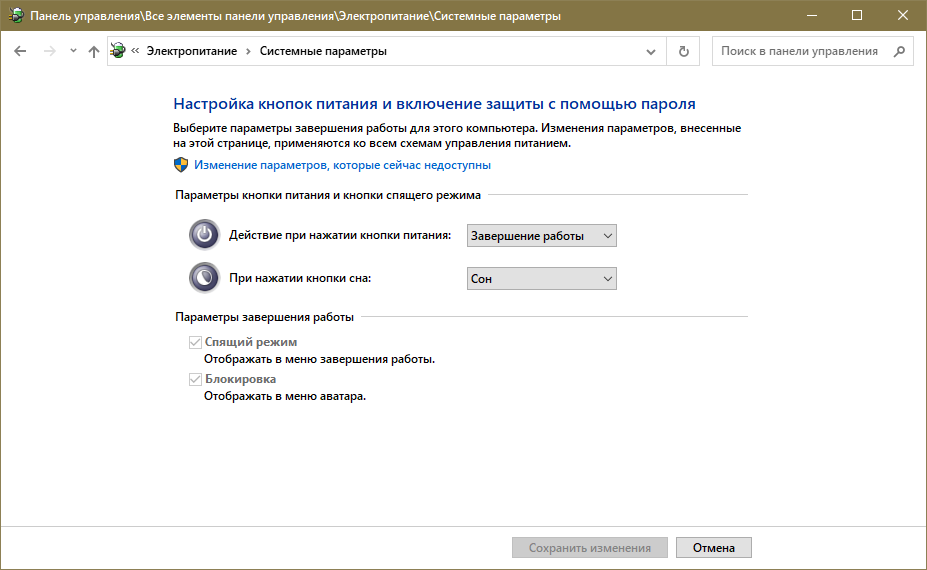Click the refresh button in address bar
The image size is (927, 570).
tap(684, 51)
